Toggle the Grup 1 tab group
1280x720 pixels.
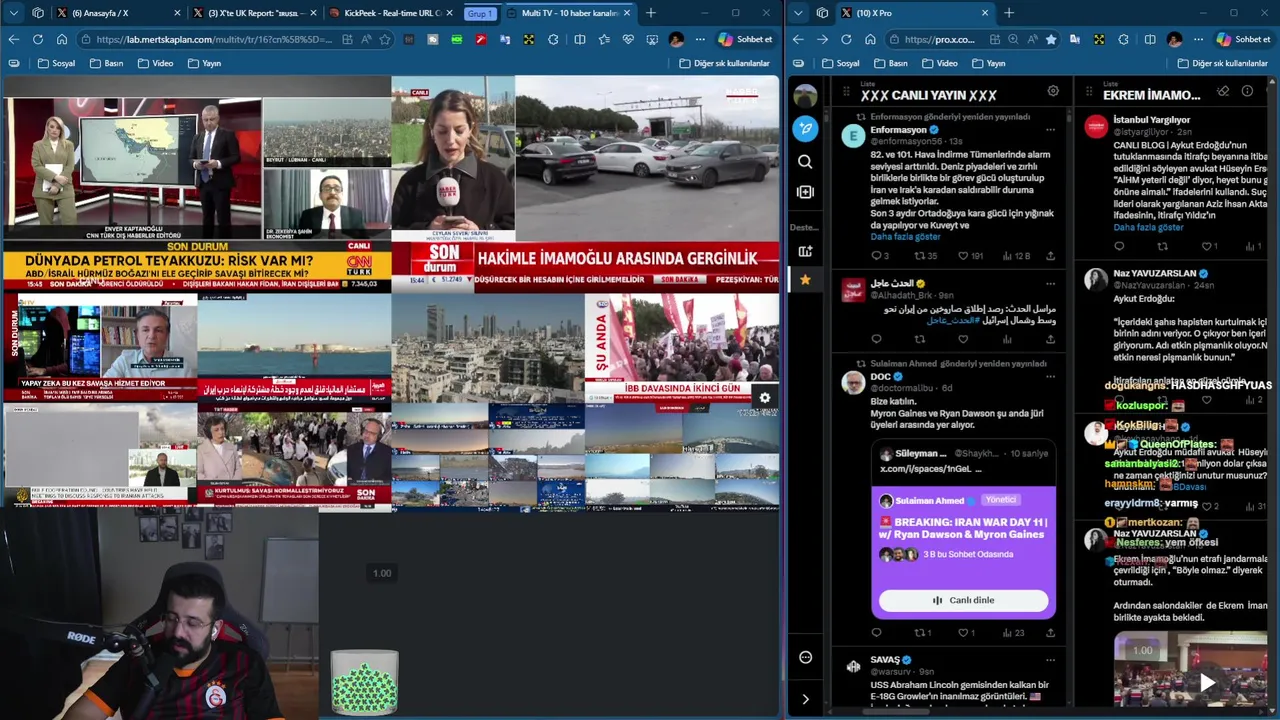click(x=480, y=13)
